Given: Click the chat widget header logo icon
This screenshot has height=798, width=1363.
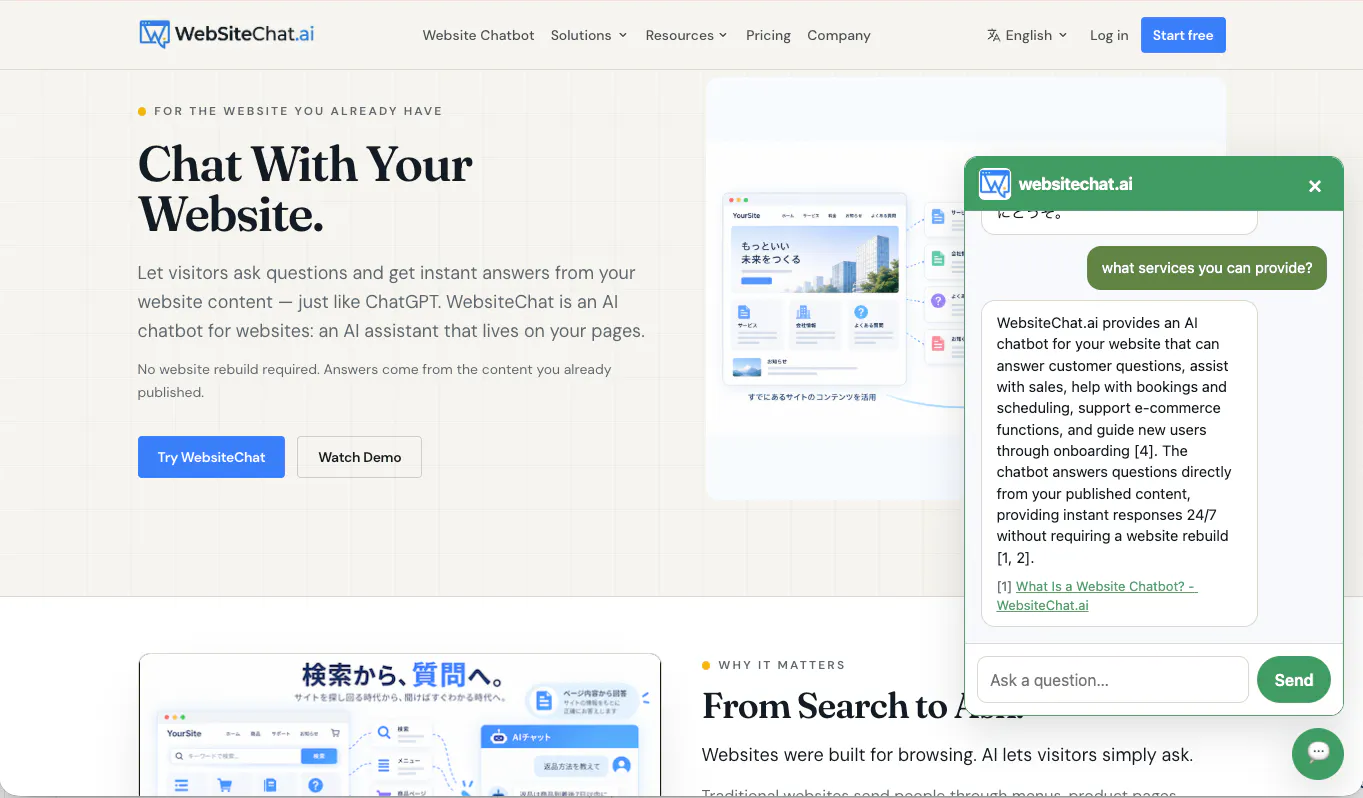Looking at the screenshot, I should point(994,184).
